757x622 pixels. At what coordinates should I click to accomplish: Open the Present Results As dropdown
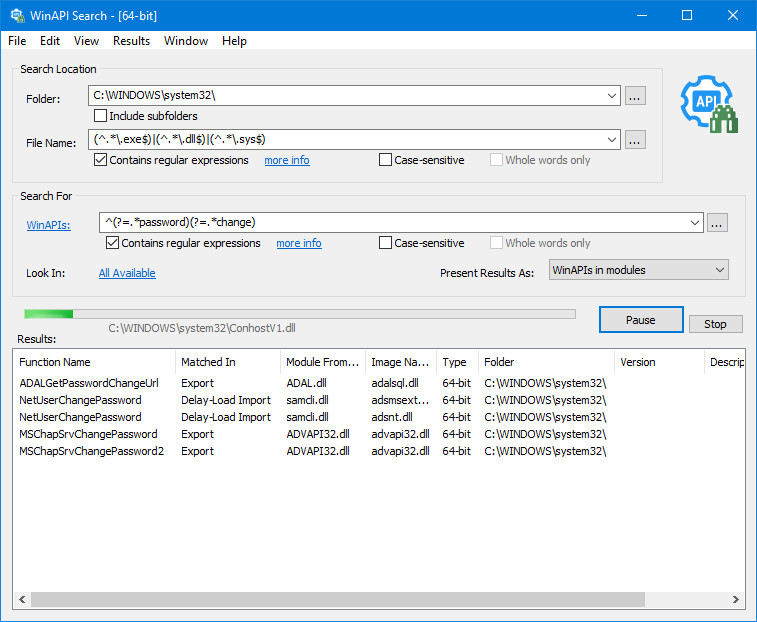pyautogui.click(x=638, y=270)
